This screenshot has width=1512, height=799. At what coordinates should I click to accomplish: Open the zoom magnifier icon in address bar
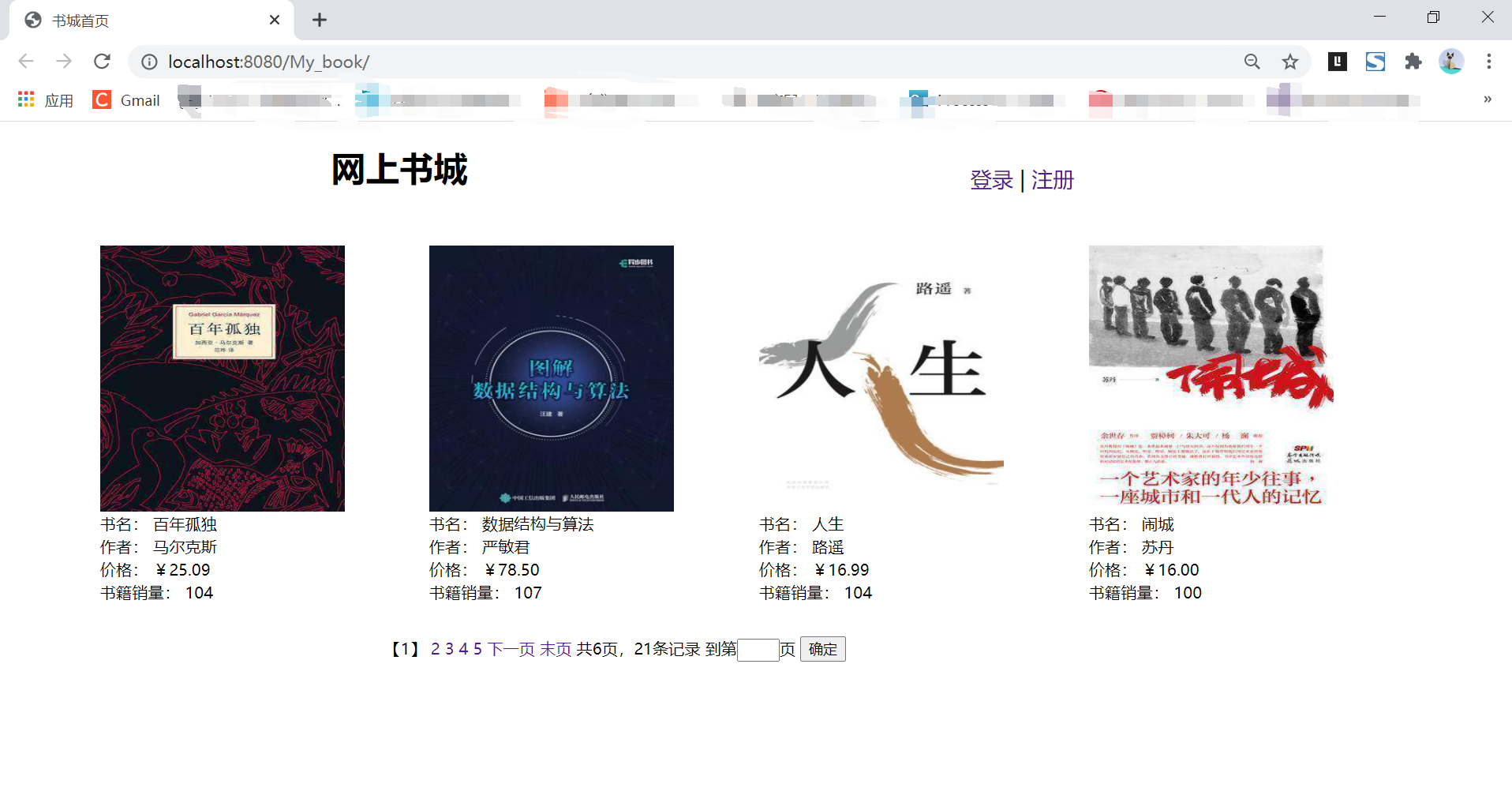click(x=1252, y=62)
